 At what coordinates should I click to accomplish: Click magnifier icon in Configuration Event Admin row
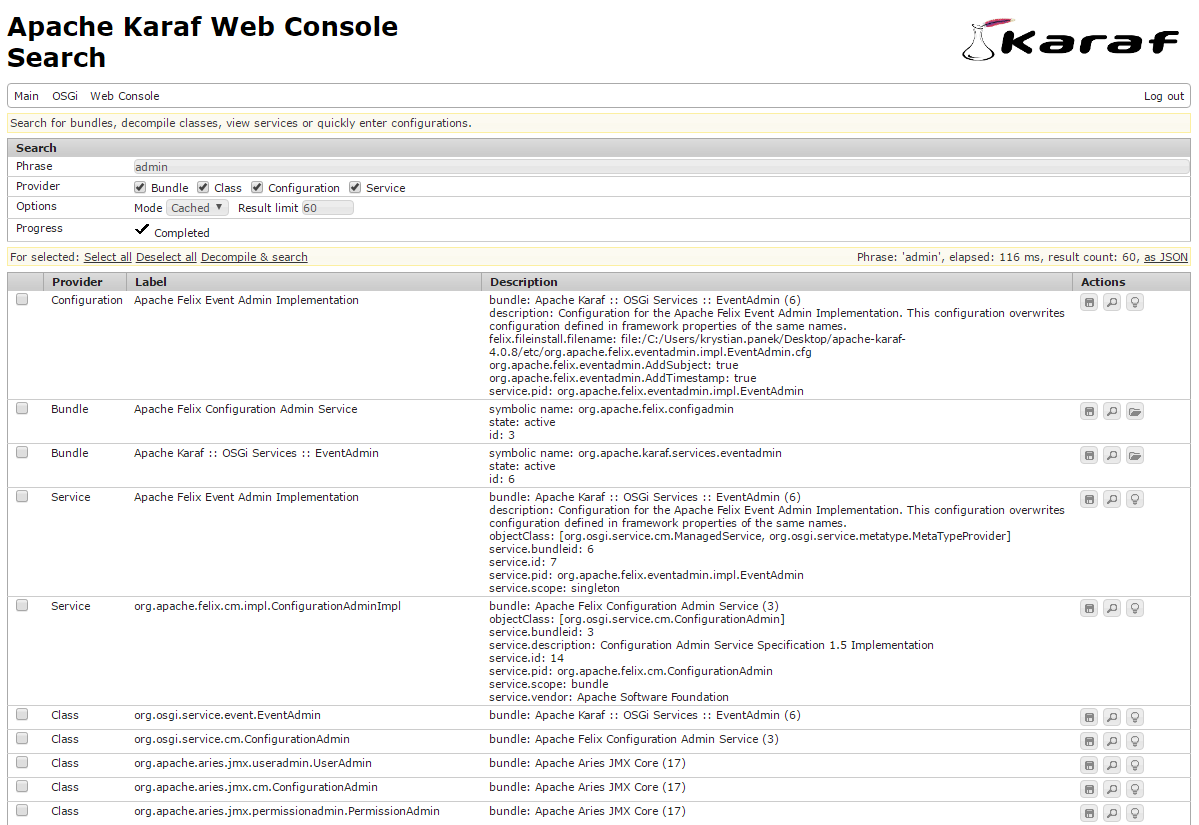click(1112, 303)
